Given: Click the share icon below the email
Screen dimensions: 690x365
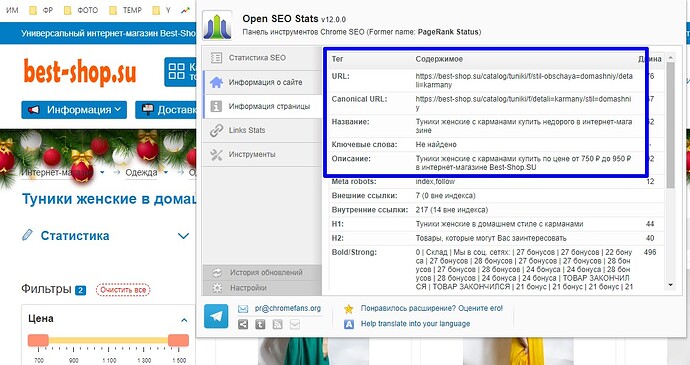Looking at the screenshot, I should coord(243,324).
